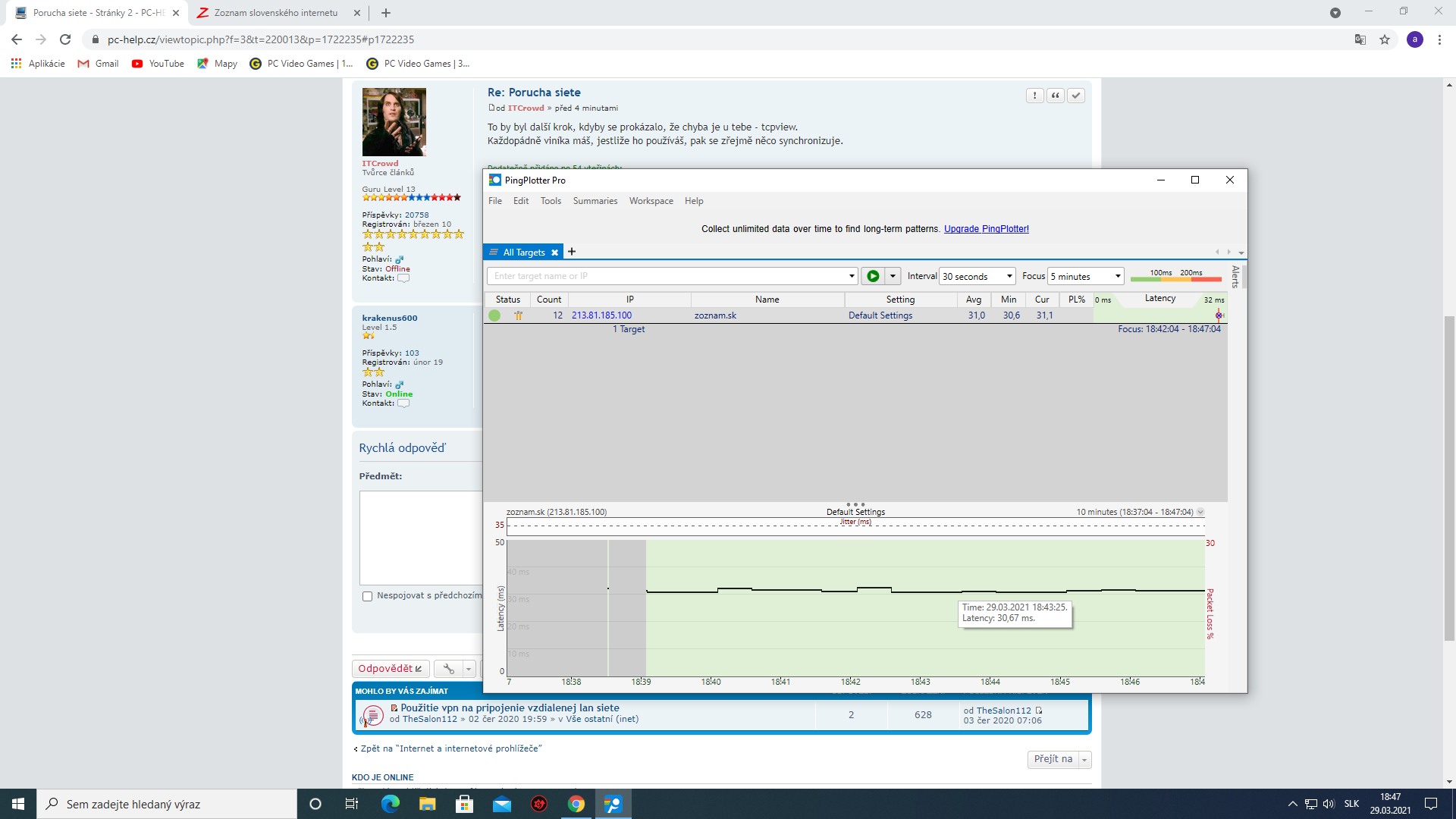The height and width of the screenshot is (819, 1456).
Task: Click the latency color scale bar
Action: click(1175, 279)
